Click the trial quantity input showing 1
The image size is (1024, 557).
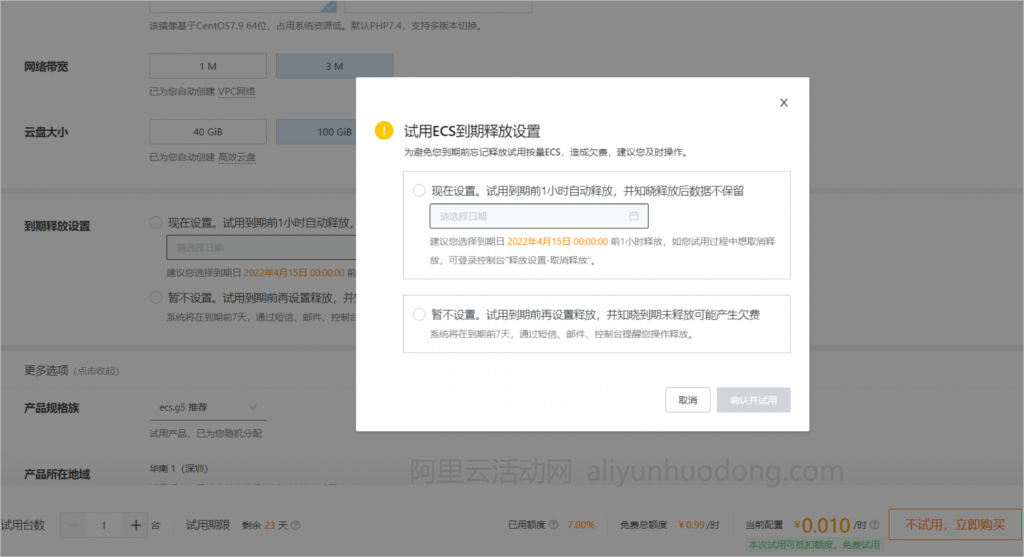104,525
